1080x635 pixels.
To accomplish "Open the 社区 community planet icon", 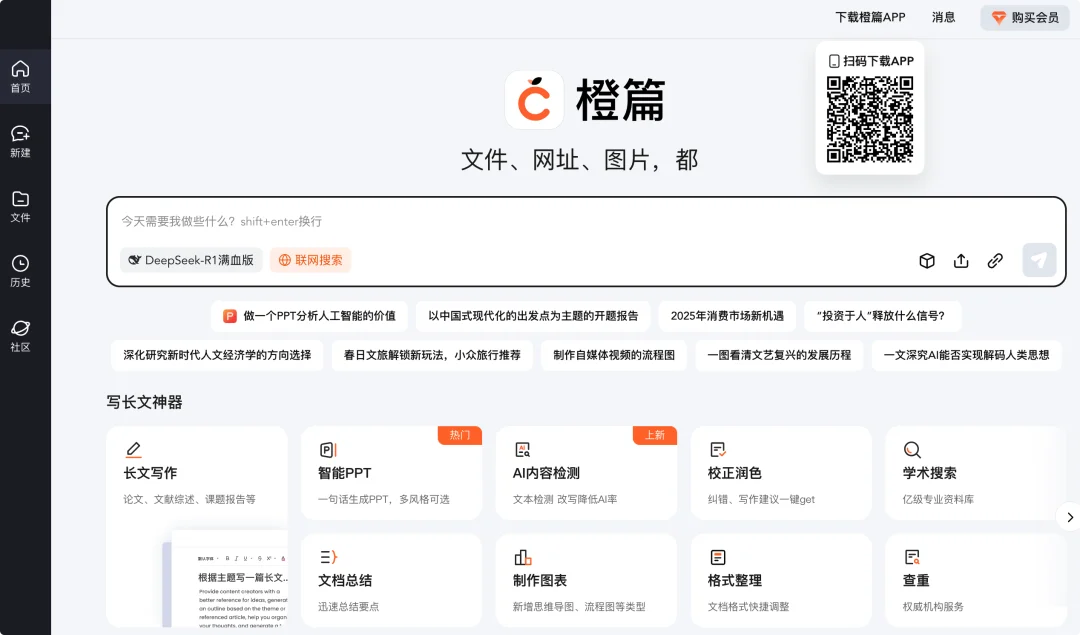I will pos(21,328).
